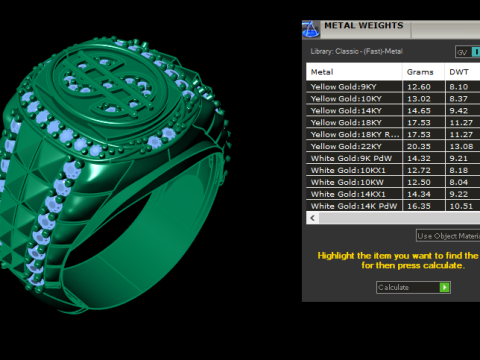480x360 pixels.
Task: Select the White Gold:9K PdW row
Action: click(393, 158)
